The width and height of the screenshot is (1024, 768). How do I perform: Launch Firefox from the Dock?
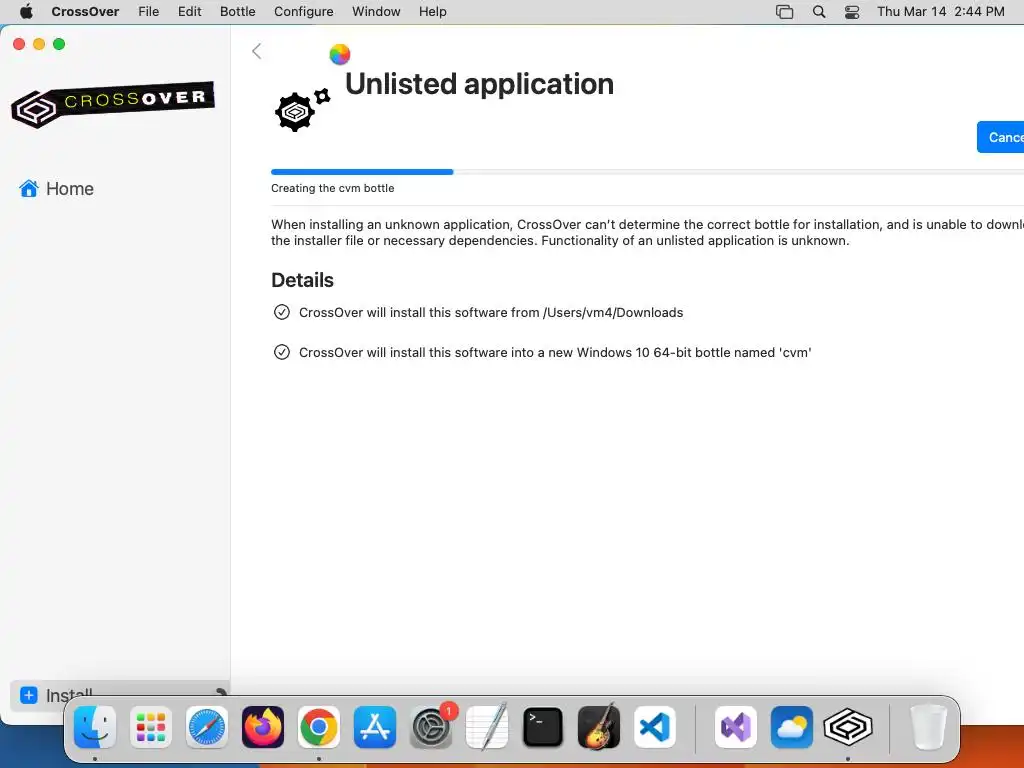263,727
